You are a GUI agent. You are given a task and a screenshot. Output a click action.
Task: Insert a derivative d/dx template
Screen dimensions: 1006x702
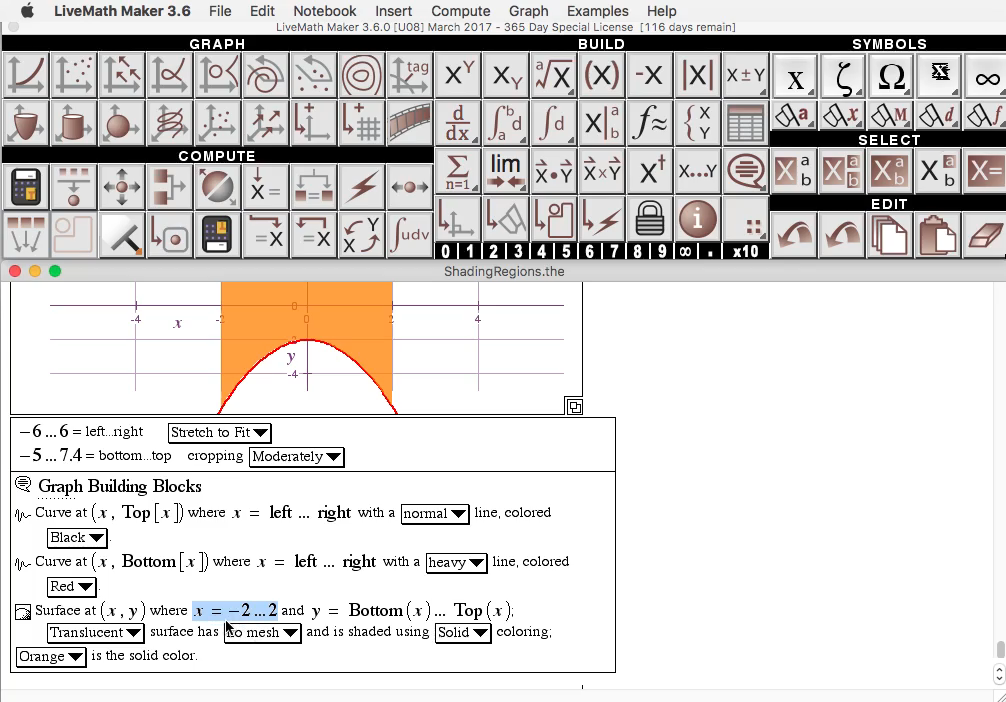[x=457, y=123]
